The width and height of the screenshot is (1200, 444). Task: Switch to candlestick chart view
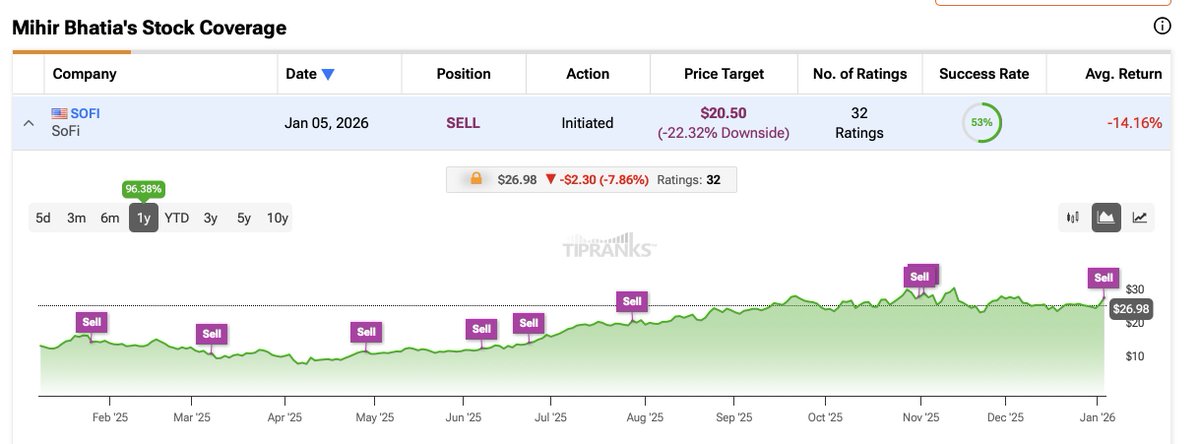point(1073,217)
